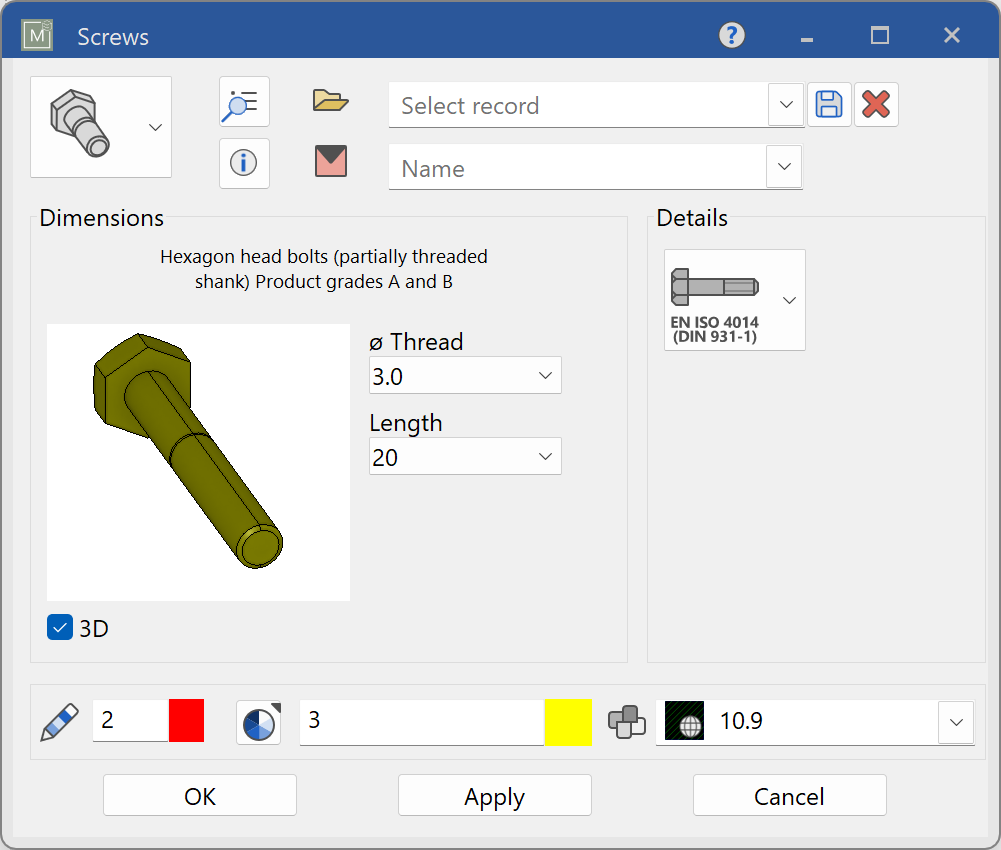Open a screw library file
1001x850 pixels.
(x=330, y=100)
